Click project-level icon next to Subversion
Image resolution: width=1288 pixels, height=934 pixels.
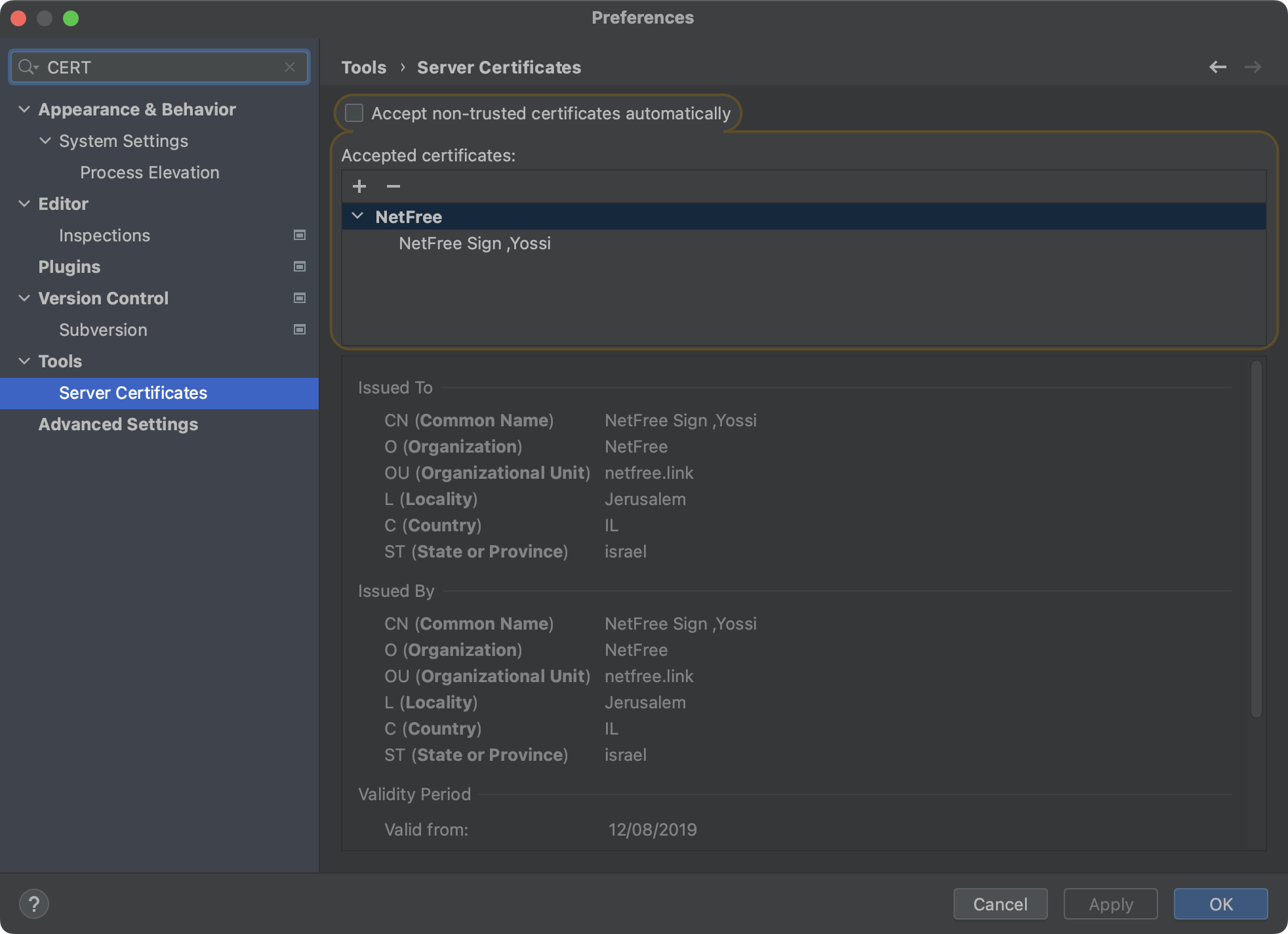(x=300, y=329)
